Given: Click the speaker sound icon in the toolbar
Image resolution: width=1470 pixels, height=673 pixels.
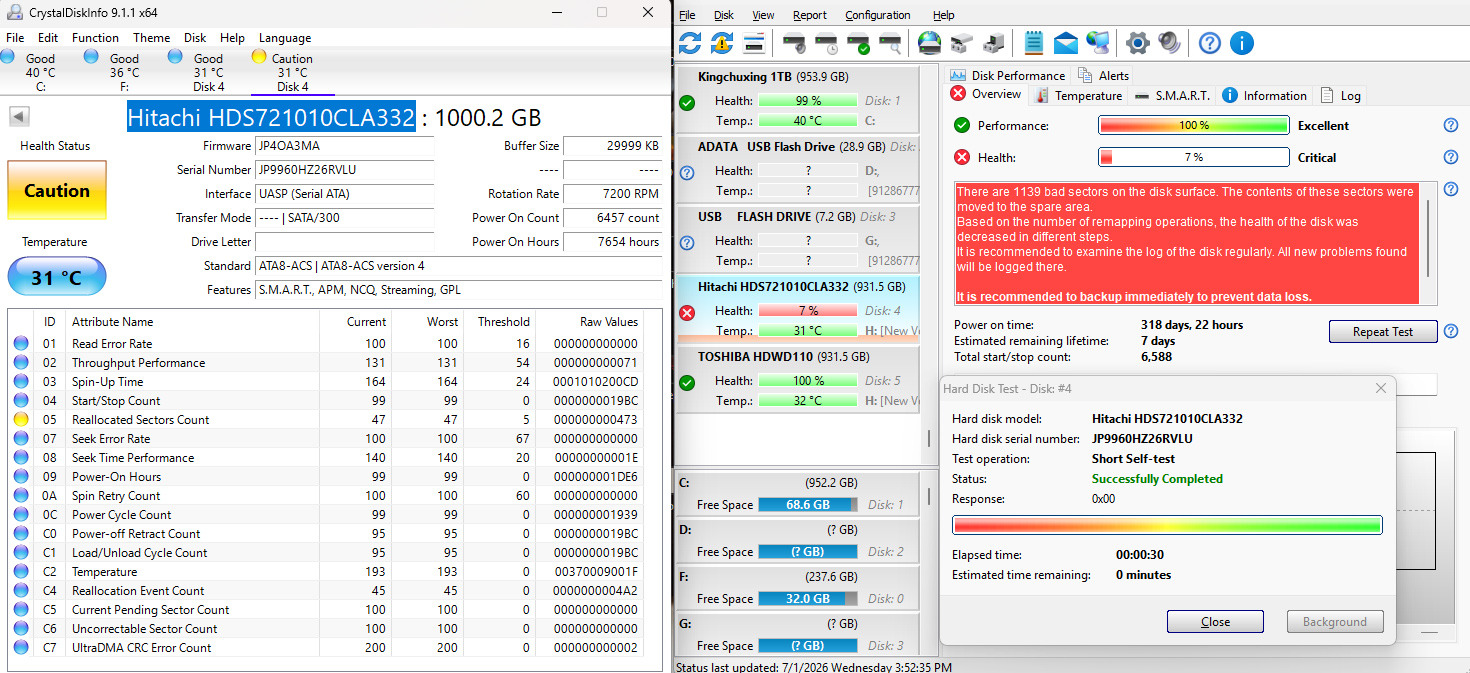Looking at the screenshot, I should (x=1169, y=43).
